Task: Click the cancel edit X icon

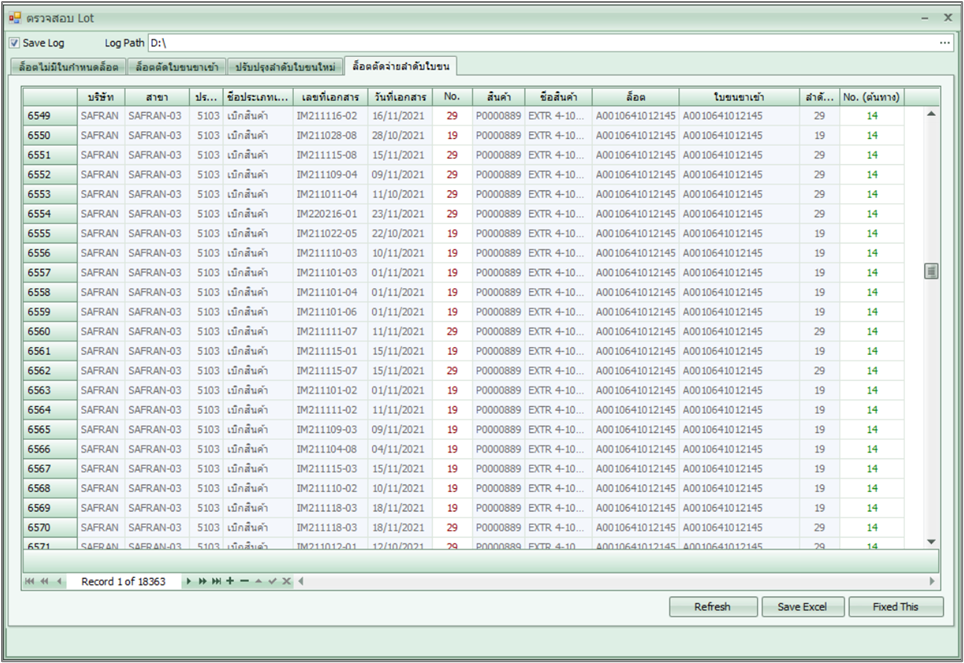Action: [286, 581]
